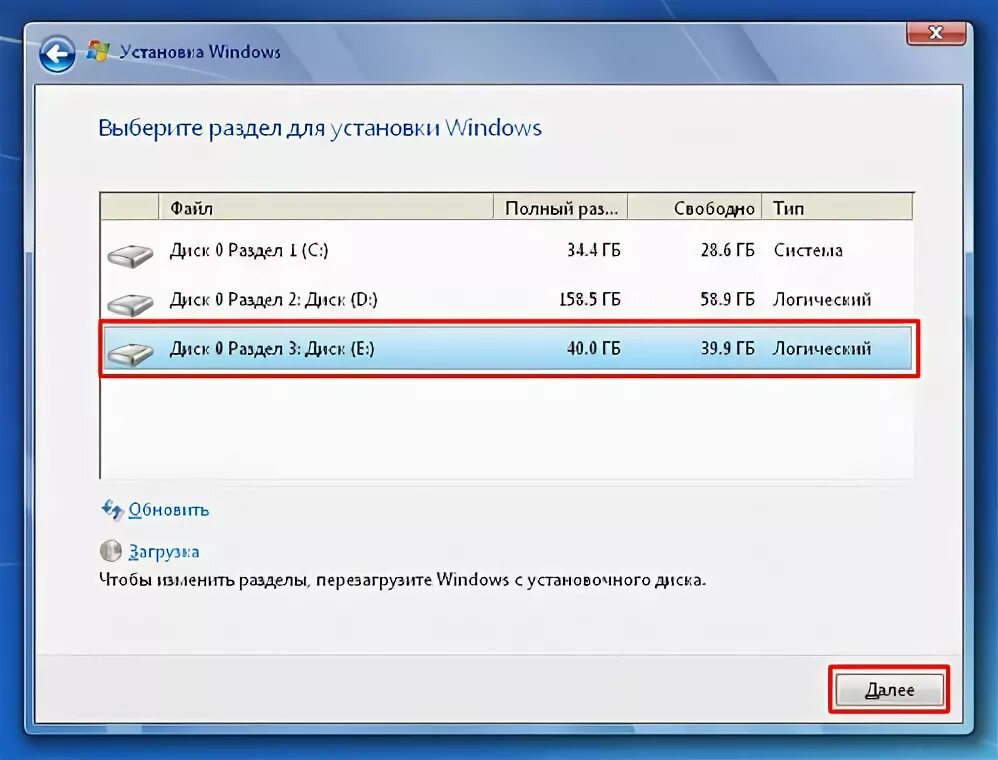Click the Windows flag setup icon
Image resolution: width=998 pixels, height=760 pixels.
(97, 52)
